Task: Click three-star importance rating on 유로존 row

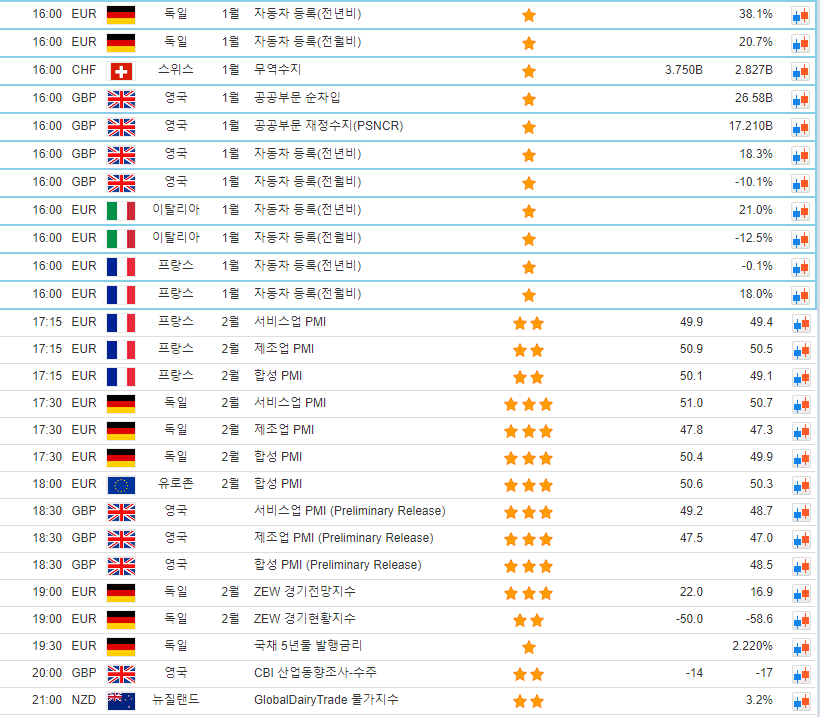Action: [x=528, y=485]
